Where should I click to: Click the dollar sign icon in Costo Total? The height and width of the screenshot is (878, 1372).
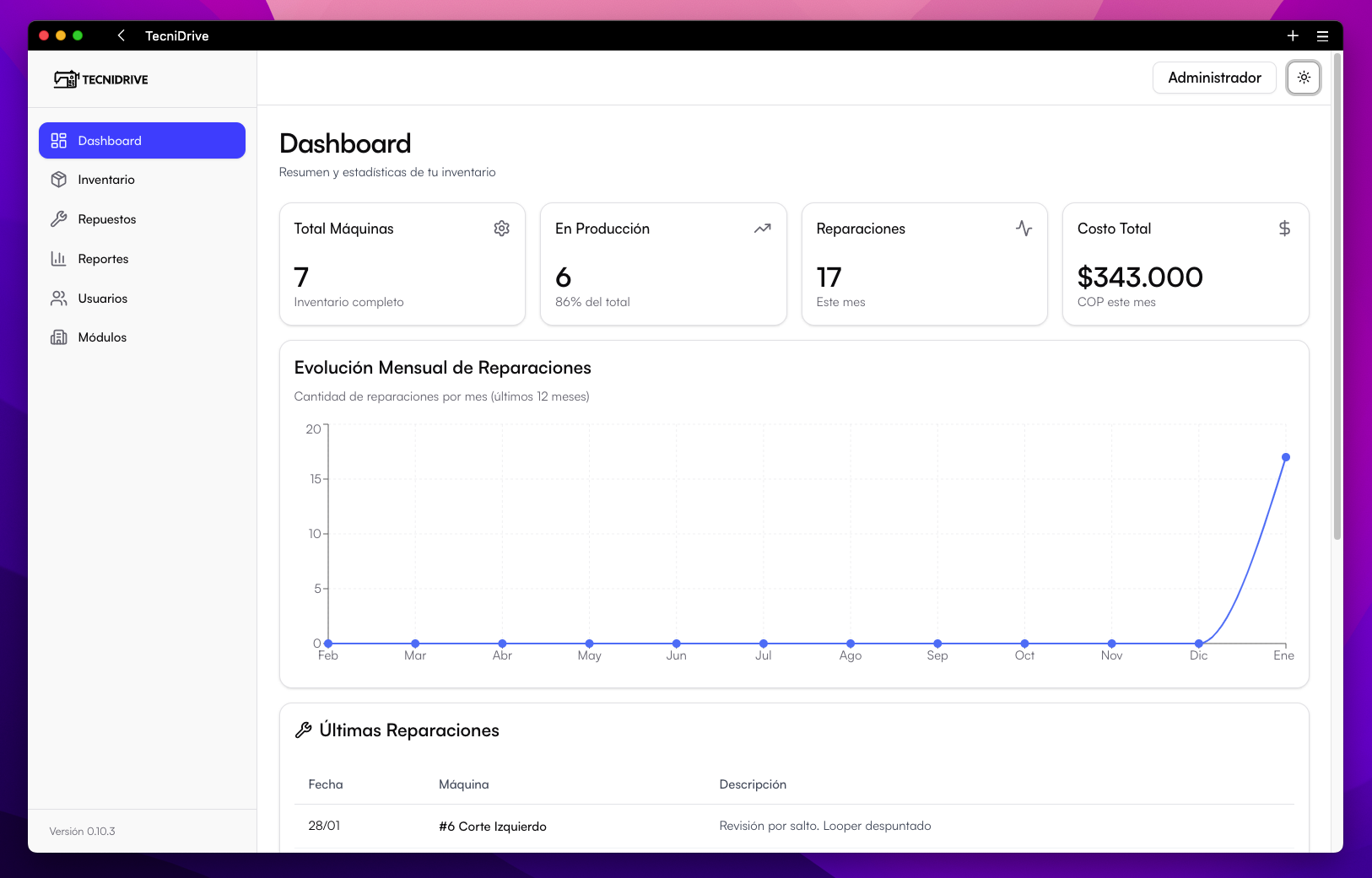(1283, 229)
